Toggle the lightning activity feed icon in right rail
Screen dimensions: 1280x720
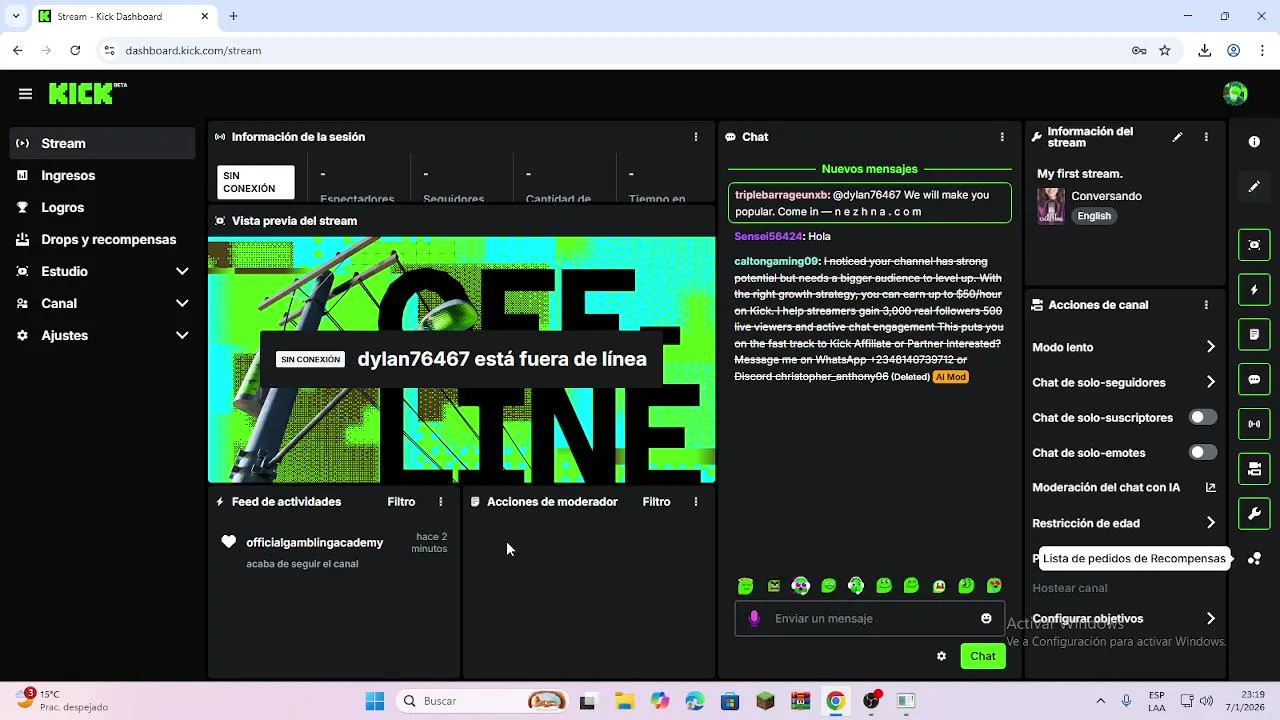[1254, 290]
